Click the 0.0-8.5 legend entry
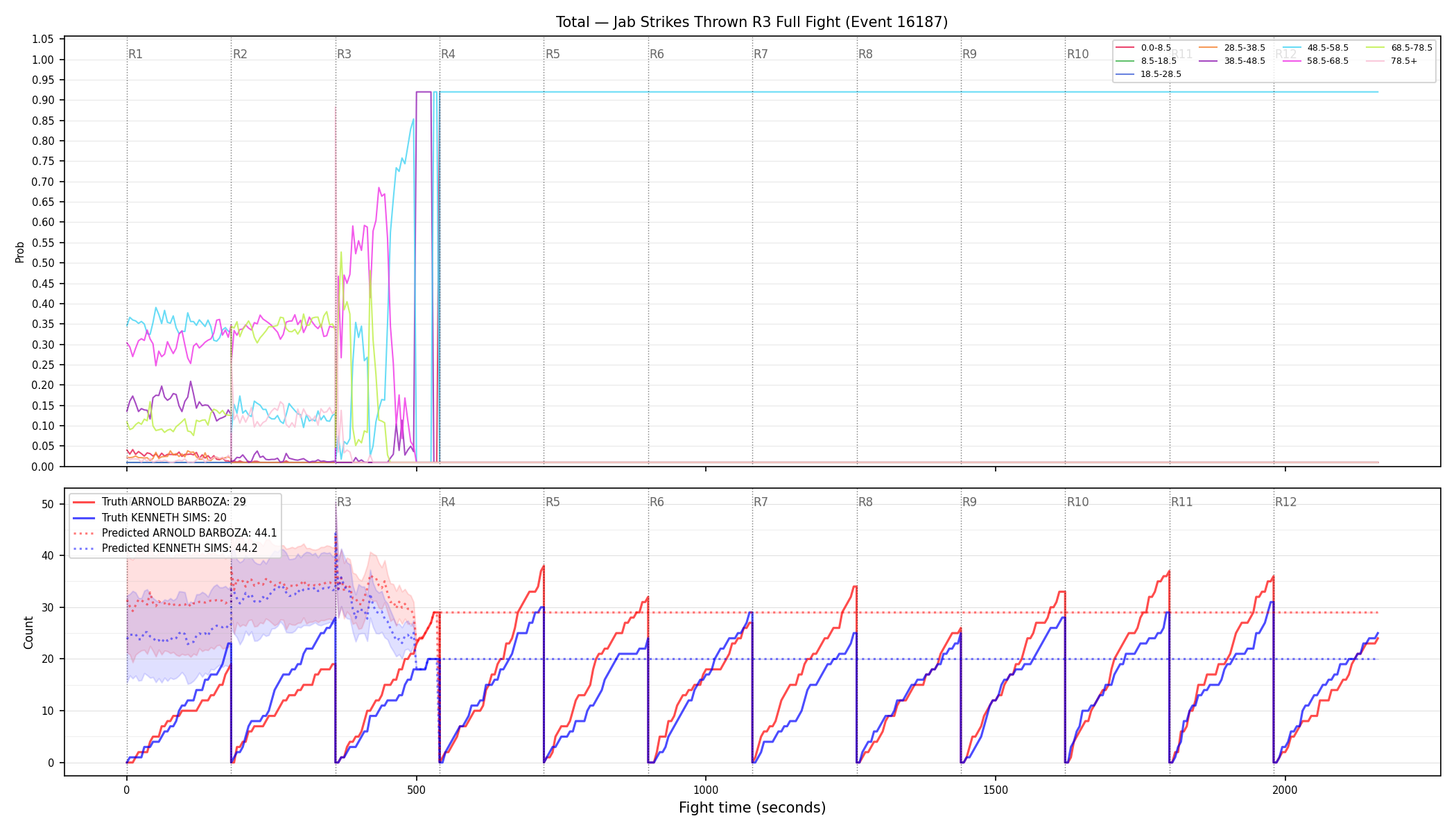This screenshot has width=1456, height=832. (x=1143, y=48)
